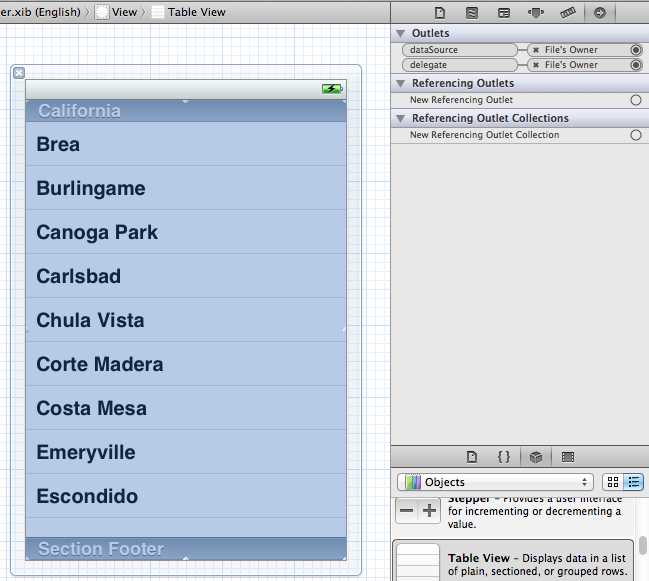
Task: Open the Identity inspector tab
Action: tap(503, 13)
